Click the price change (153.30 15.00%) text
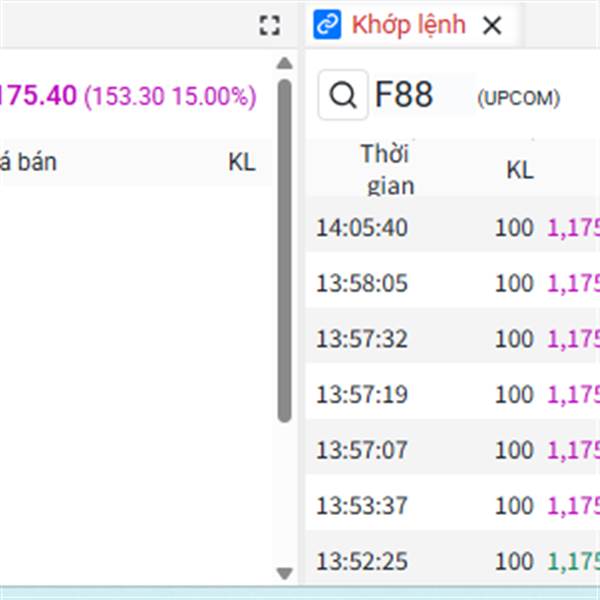Image resolution: width=600 pixels, height=600 pixels. 170,96
